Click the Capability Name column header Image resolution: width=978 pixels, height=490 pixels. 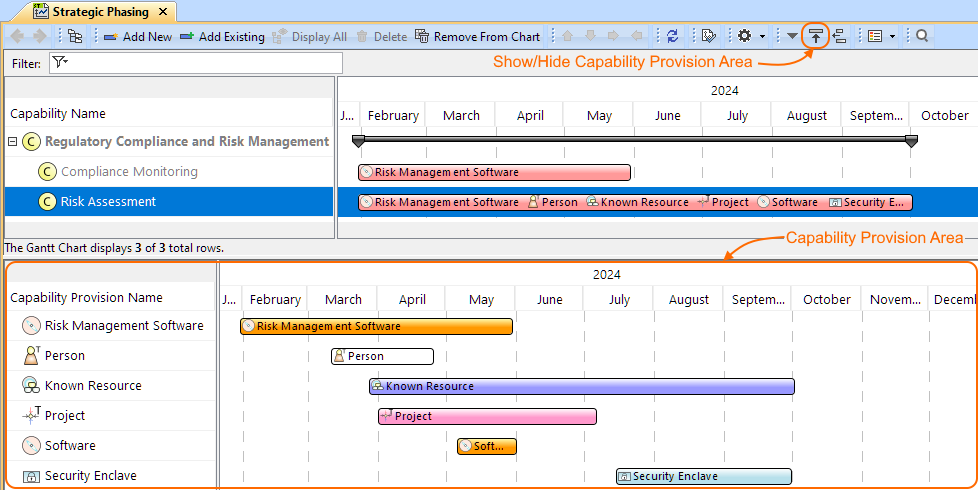[x=169, y=113]
